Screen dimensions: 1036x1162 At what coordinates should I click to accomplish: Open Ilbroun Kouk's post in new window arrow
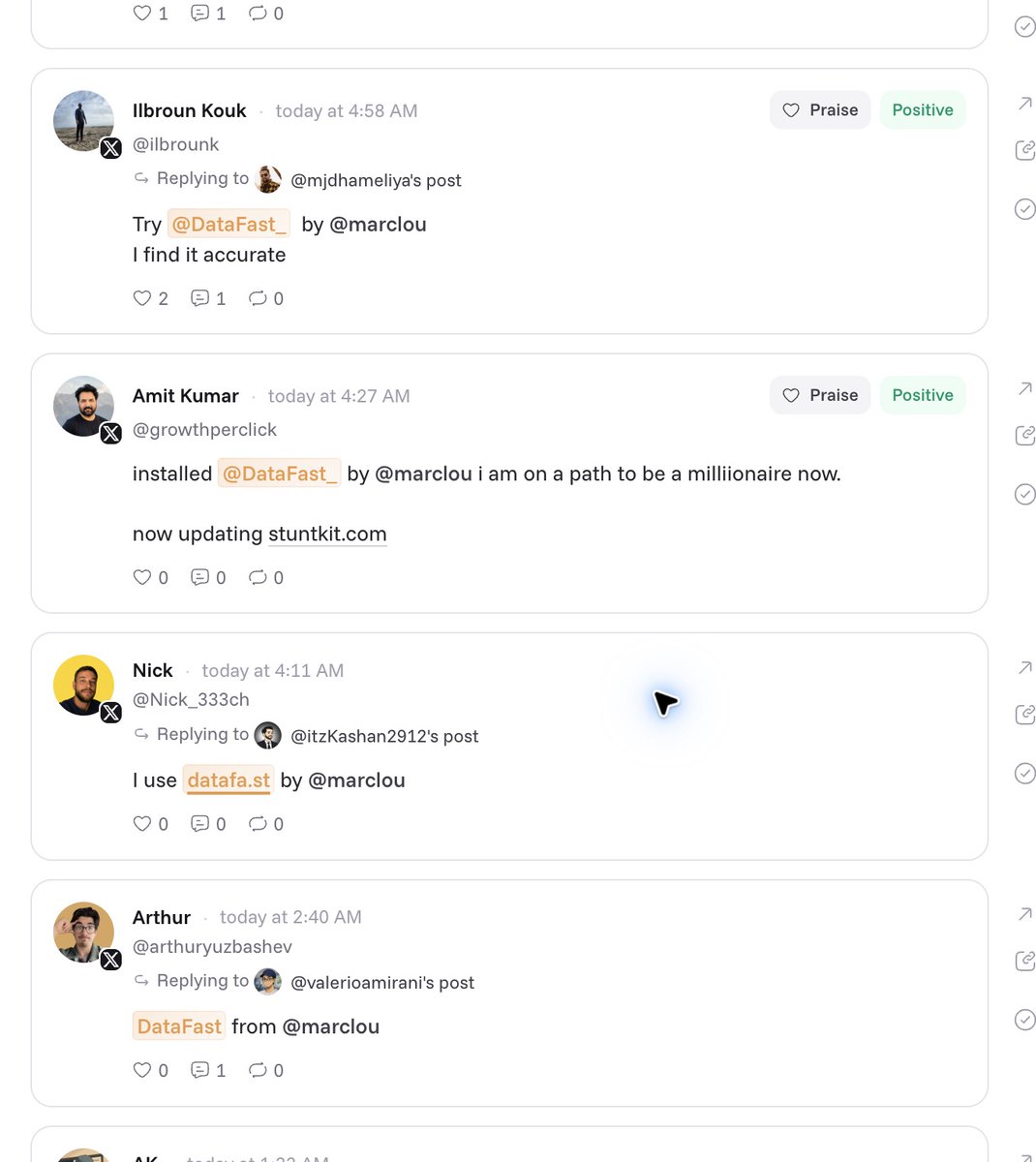(x=1024, y=104)
